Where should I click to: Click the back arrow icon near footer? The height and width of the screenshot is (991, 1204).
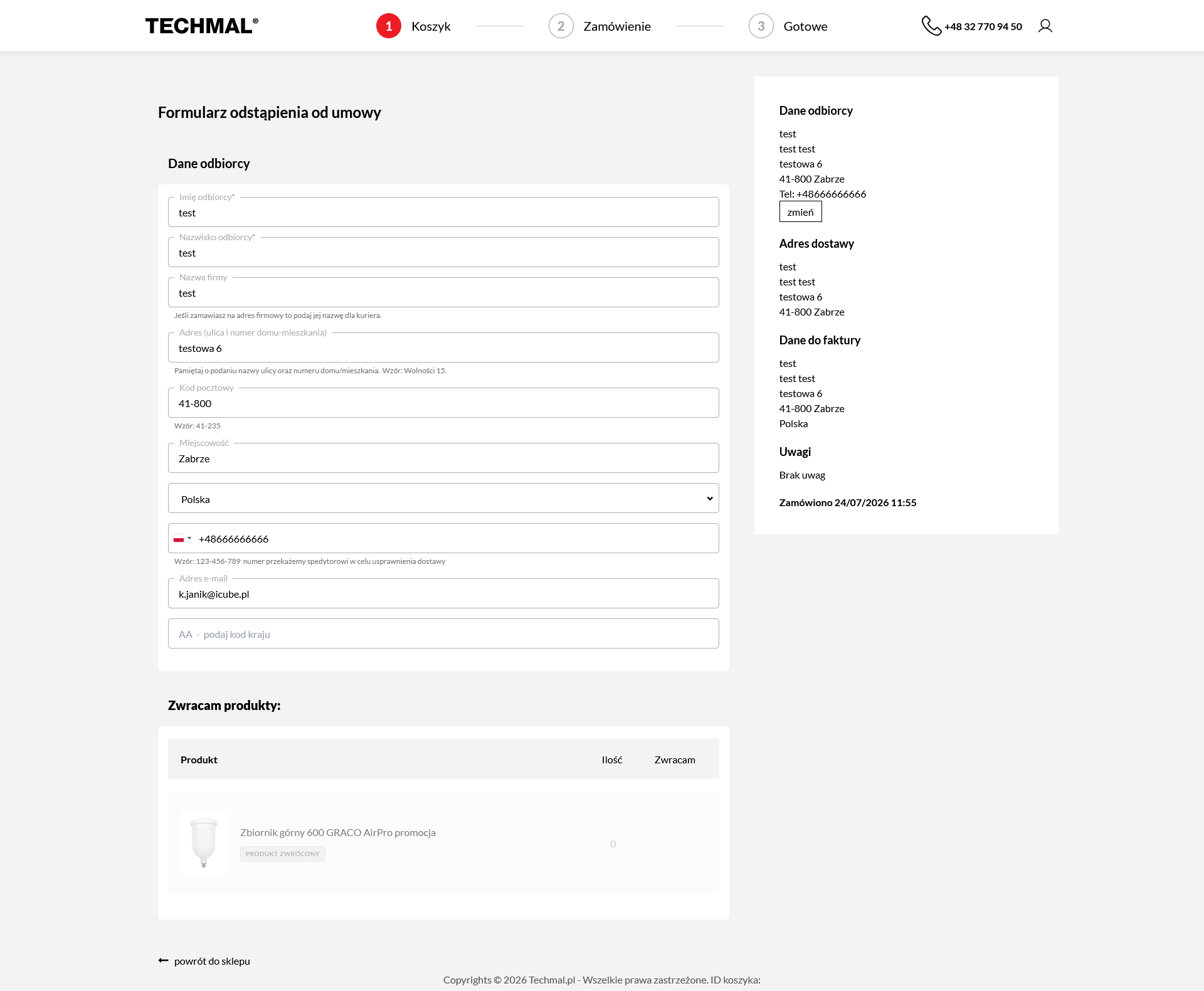[x=164, y=960]
